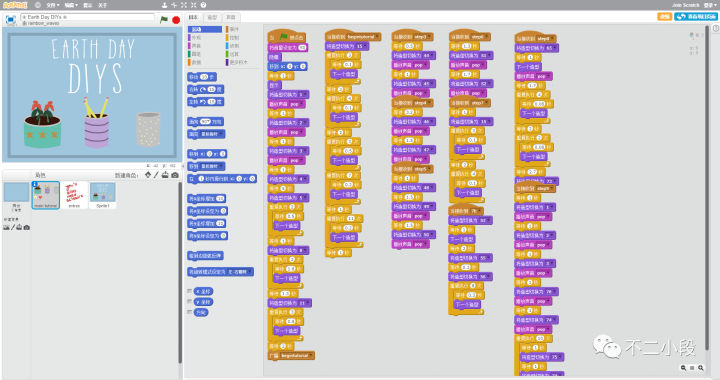Click the blue See project page button

(696, 17)
